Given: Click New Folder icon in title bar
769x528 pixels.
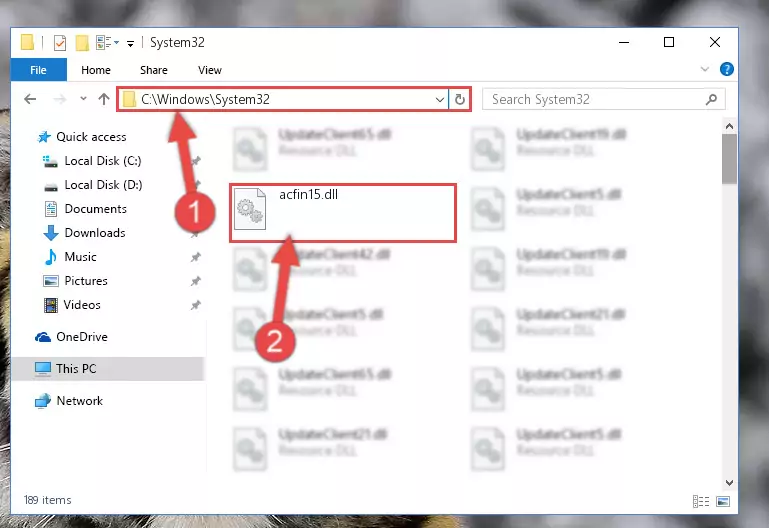Looking at the screenshot, I should pos(82,43).
